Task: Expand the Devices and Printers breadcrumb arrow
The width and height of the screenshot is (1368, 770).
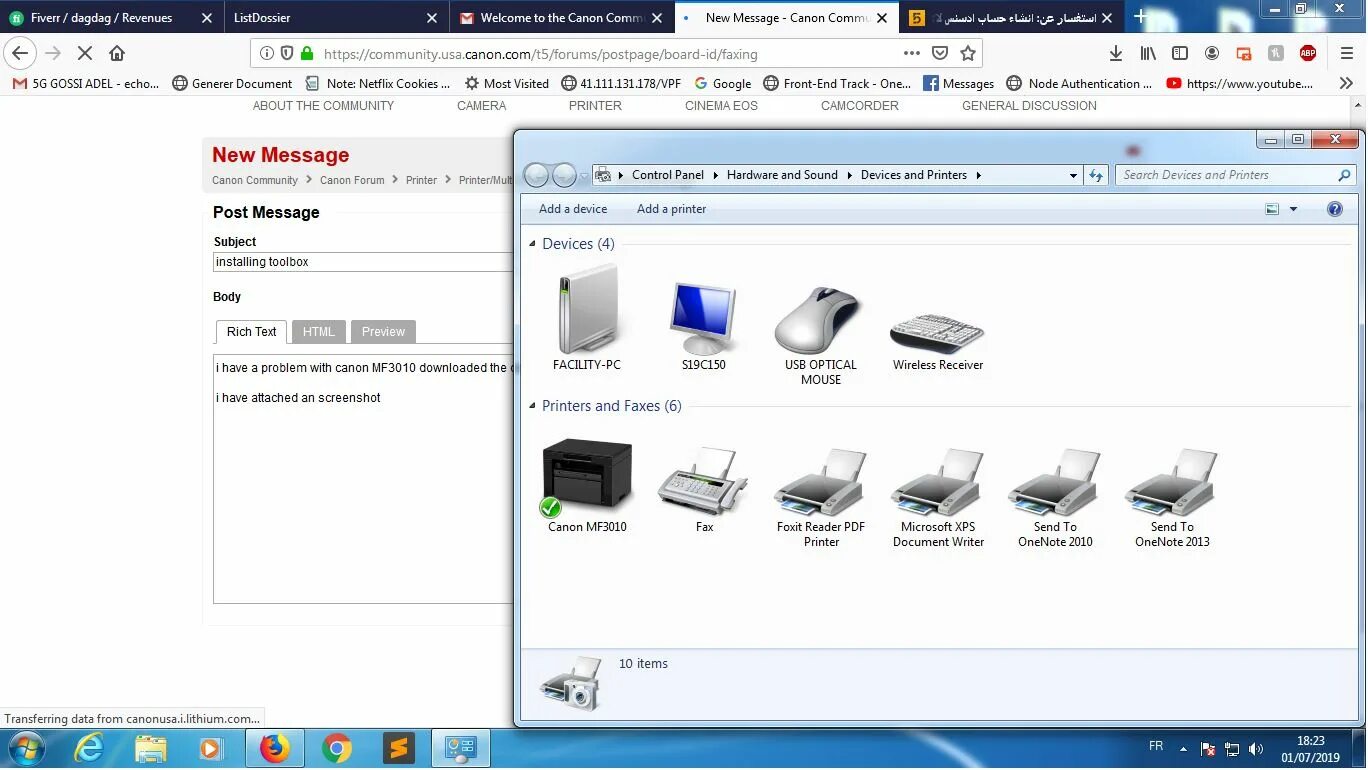Action: click(x=979, y=175)
